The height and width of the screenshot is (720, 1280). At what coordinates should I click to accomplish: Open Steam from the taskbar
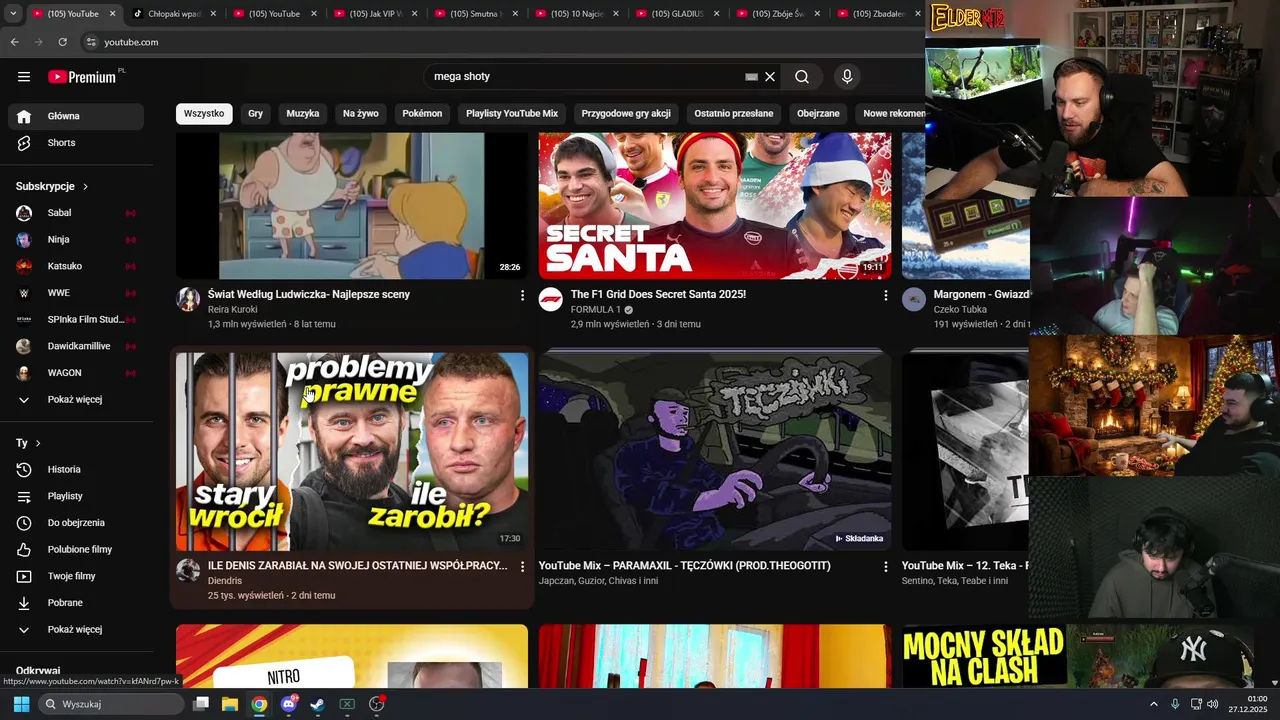click(317, 704)
